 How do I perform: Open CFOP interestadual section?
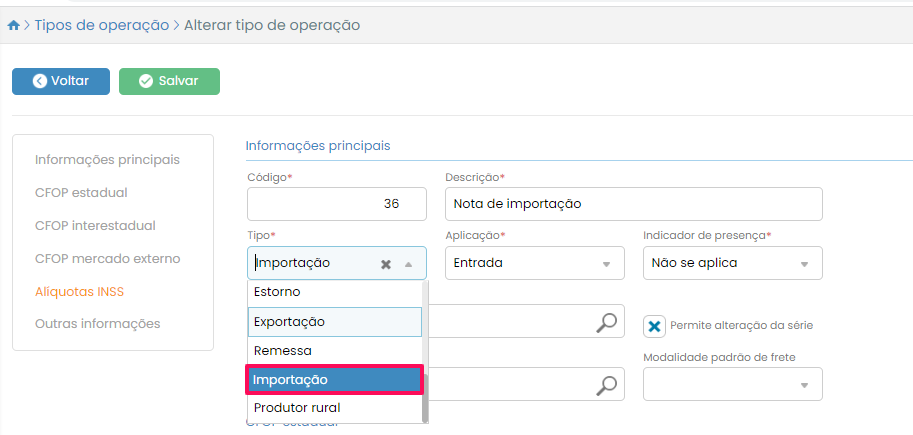[x=95, y=225]
